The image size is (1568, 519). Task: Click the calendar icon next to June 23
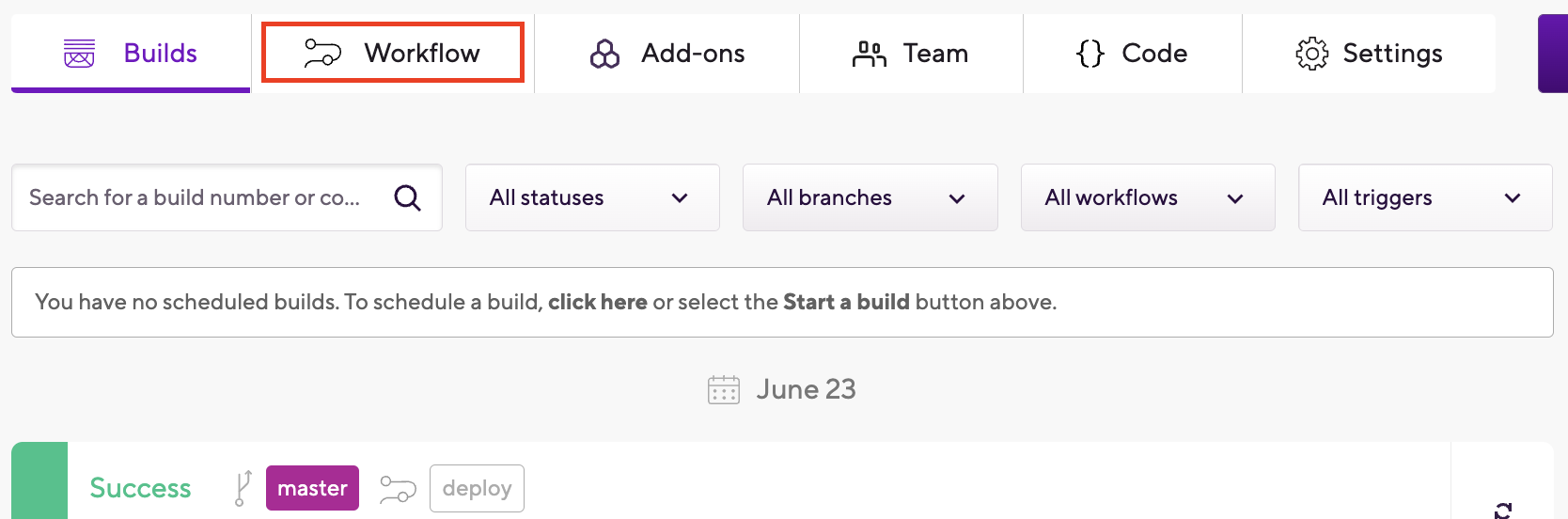click(724, 389)
